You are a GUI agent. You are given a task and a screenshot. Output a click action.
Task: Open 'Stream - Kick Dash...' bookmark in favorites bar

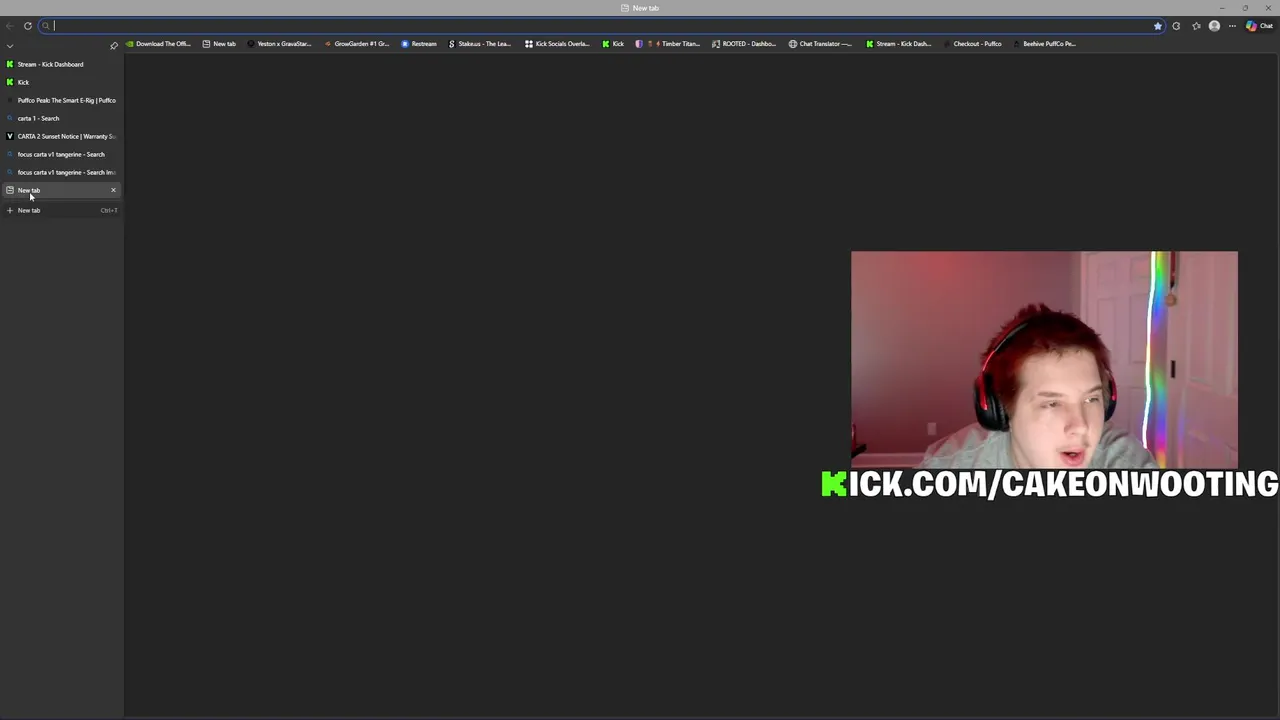point(899,44)
